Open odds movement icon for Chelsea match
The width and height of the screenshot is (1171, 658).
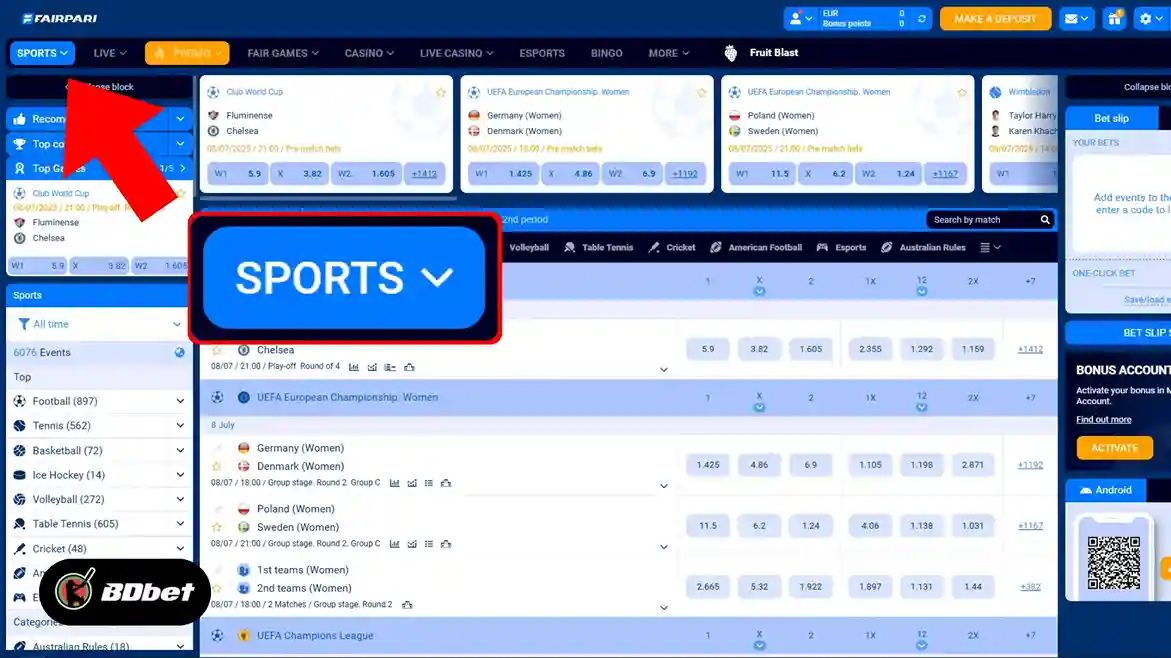[372, 367]
